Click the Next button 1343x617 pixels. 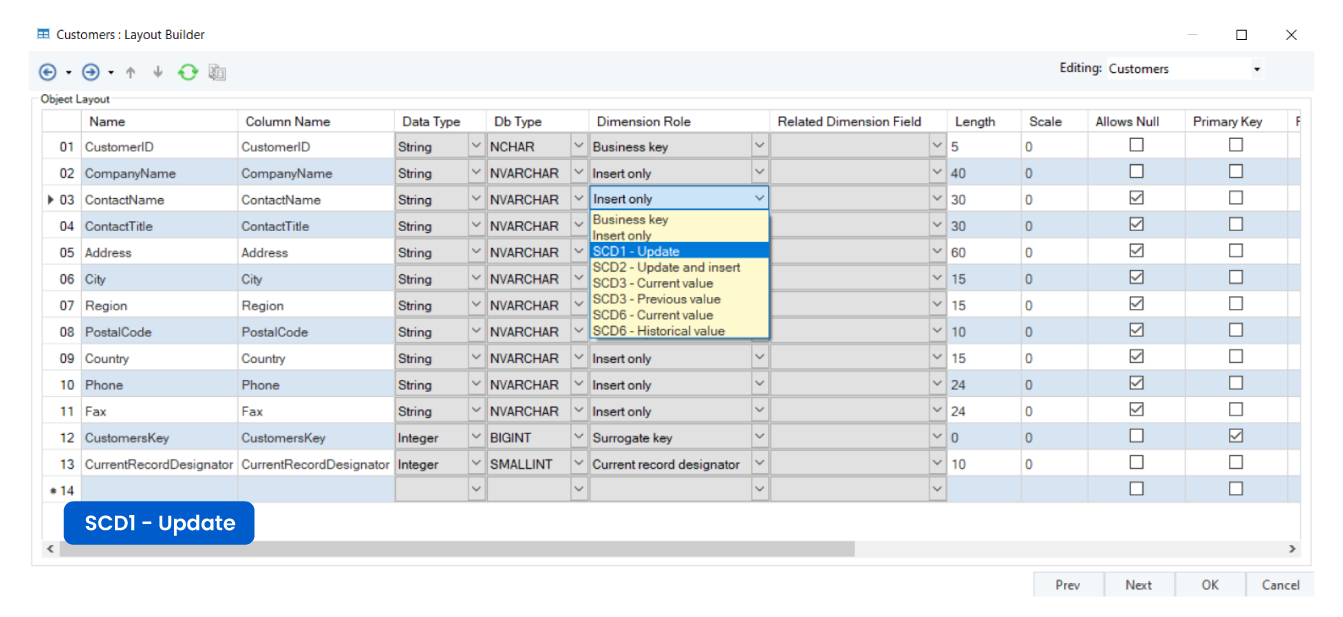click(1138, 585)
